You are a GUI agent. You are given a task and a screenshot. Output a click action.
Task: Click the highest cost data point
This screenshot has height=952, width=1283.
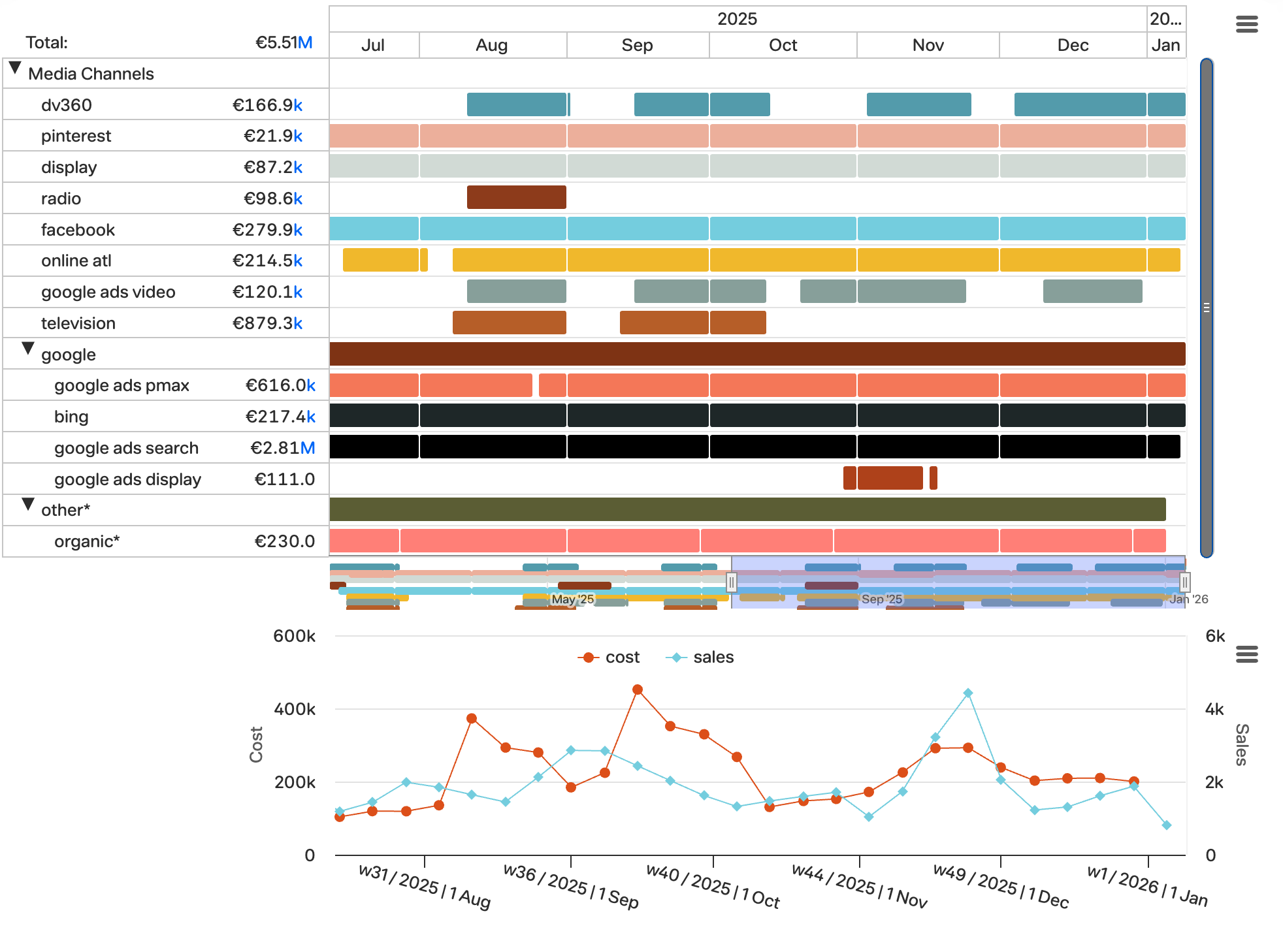638,690
